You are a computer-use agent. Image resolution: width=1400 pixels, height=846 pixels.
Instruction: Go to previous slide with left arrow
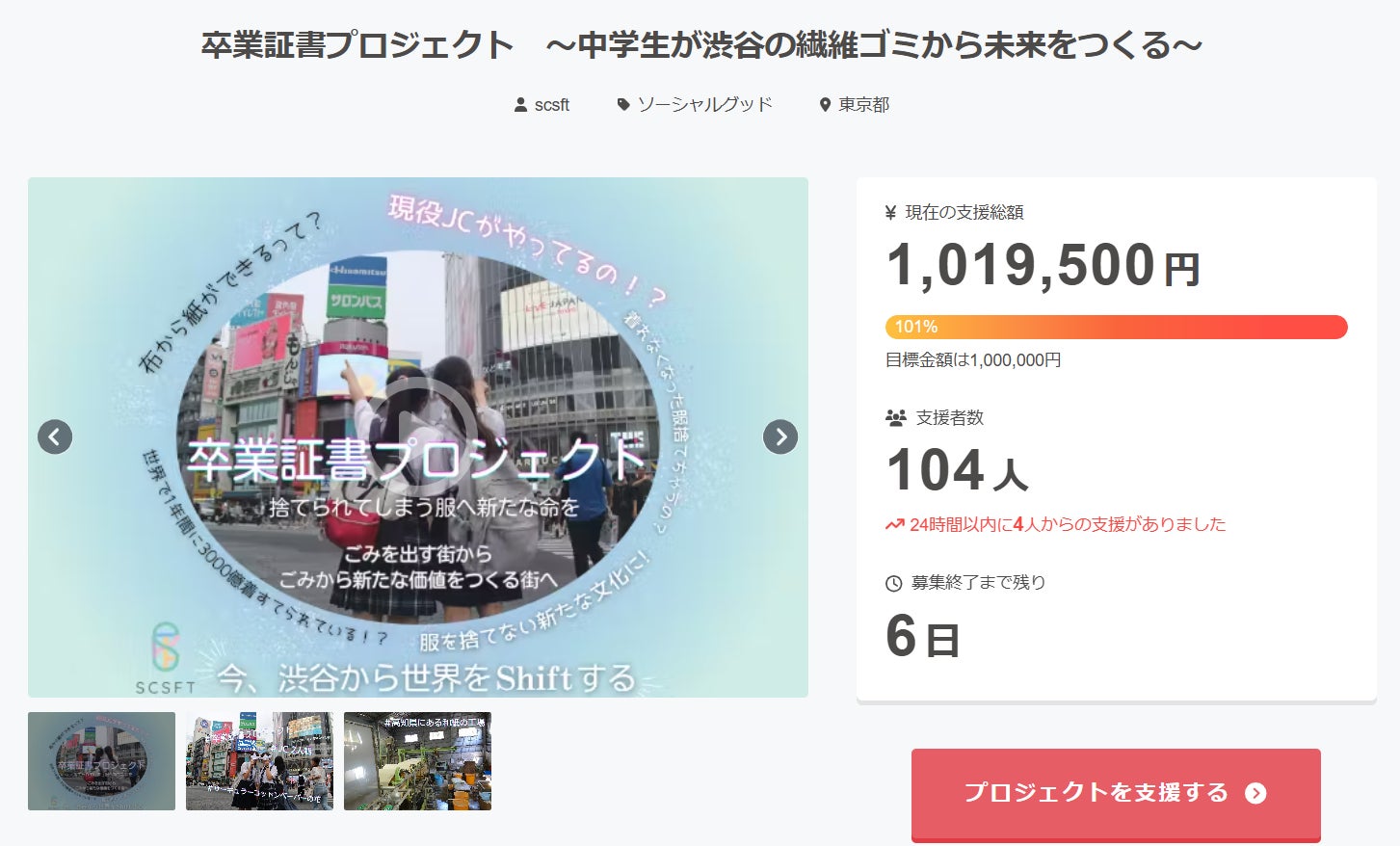55,436
